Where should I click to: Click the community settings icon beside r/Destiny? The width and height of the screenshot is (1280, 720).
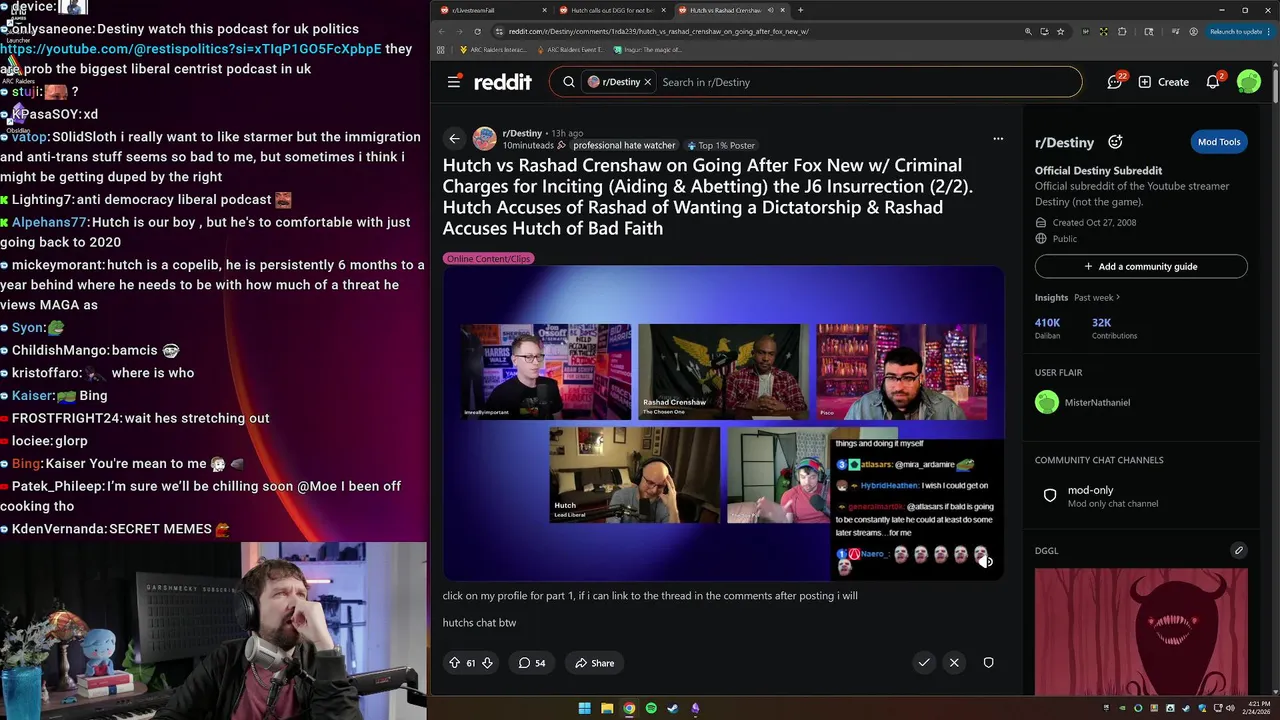pyautogui.click(x=1115, y=142)
